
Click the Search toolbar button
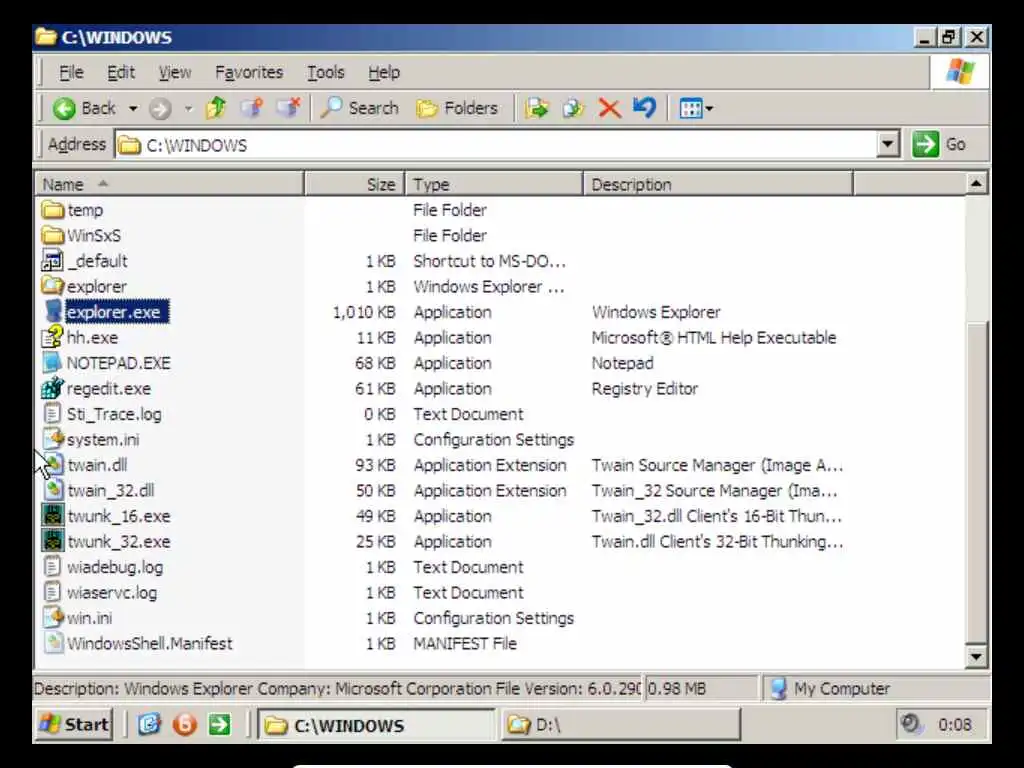click(360, 108)
